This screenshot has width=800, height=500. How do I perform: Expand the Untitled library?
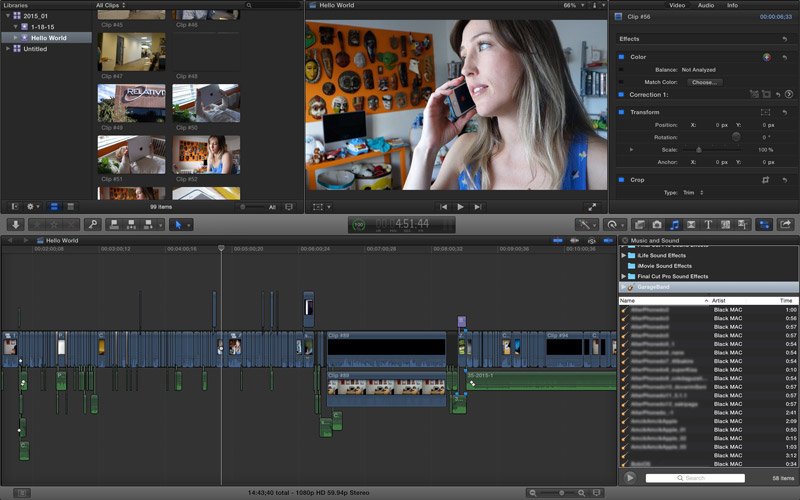pos(8,49)
